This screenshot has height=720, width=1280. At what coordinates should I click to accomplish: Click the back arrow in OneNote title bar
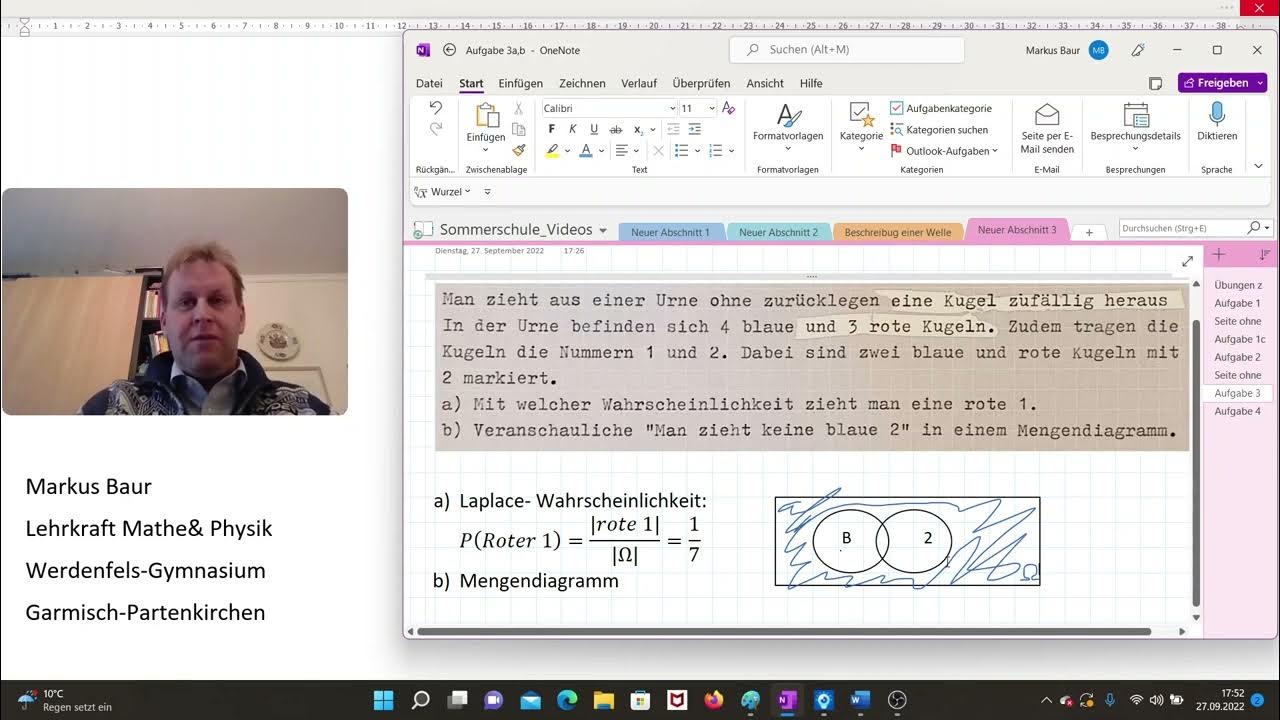(449, 50)
